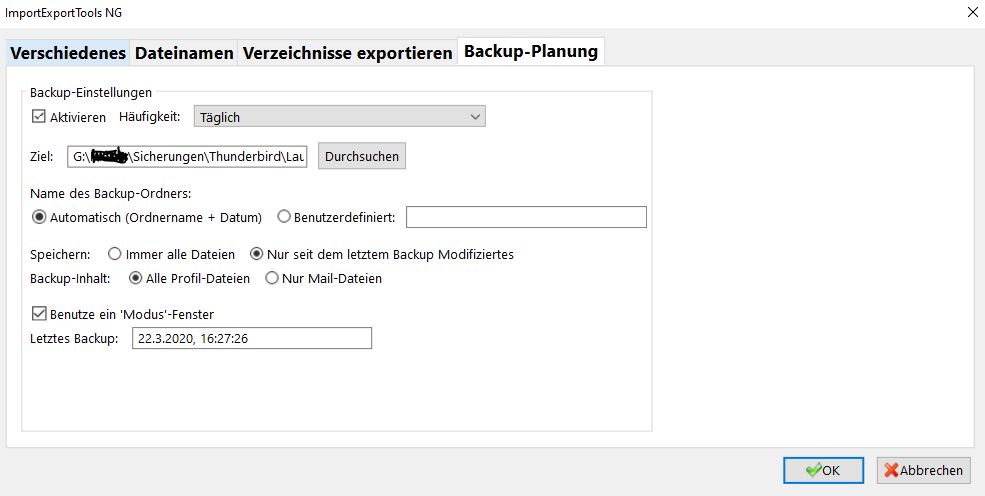Go to Verzeichnisse exportieren tab

coord(348,53)
